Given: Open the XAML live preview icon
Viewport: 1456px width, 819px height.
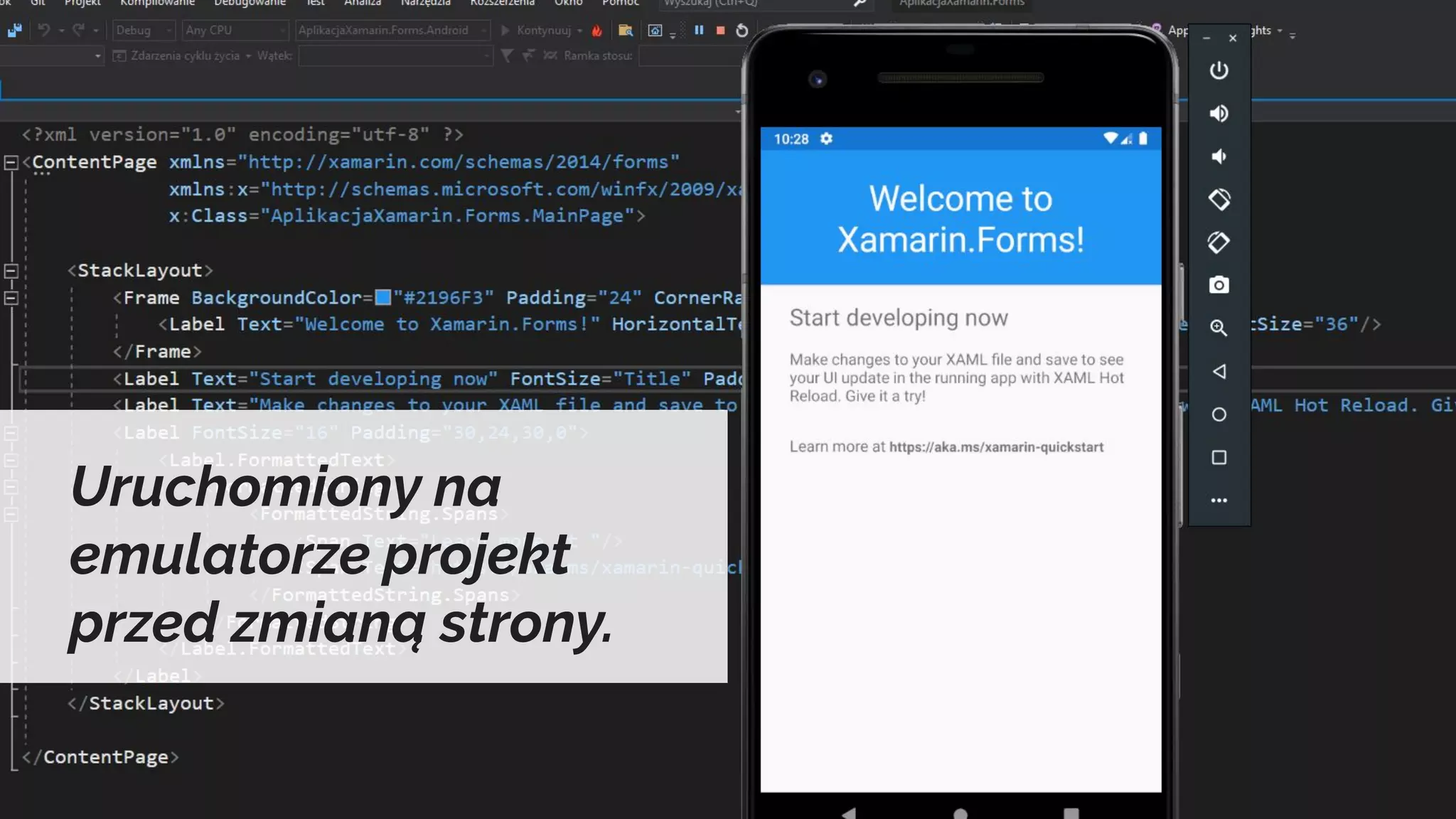Looking at the screenshot, I should [655, 30].
